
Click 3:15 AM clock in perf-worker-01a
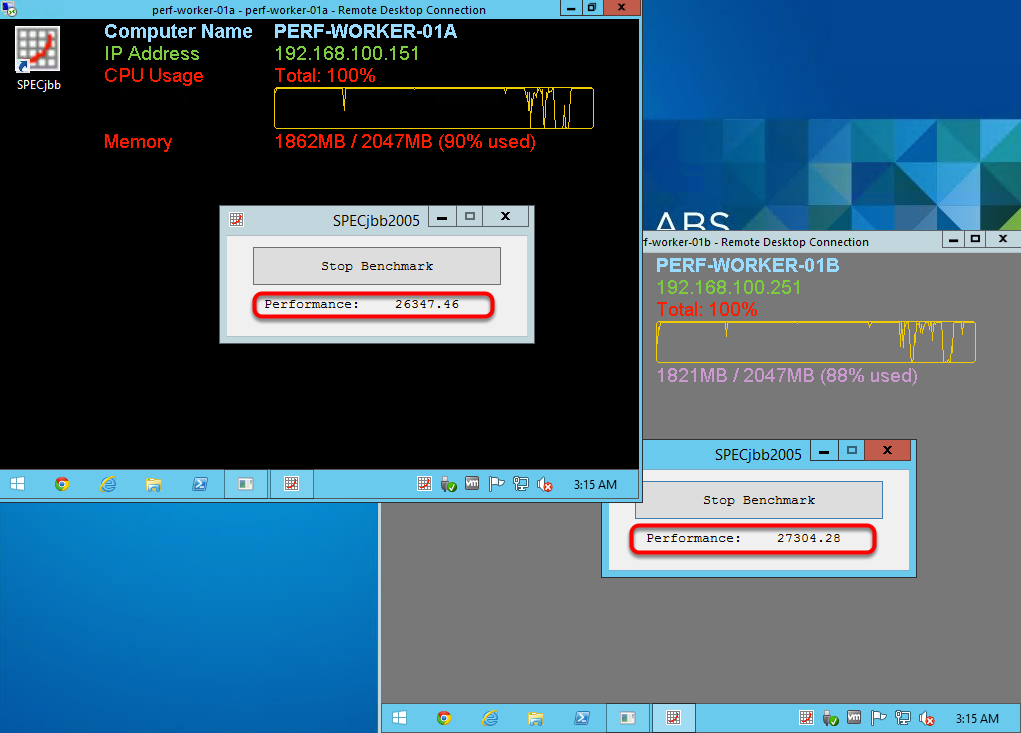click(x=595, y=484)
